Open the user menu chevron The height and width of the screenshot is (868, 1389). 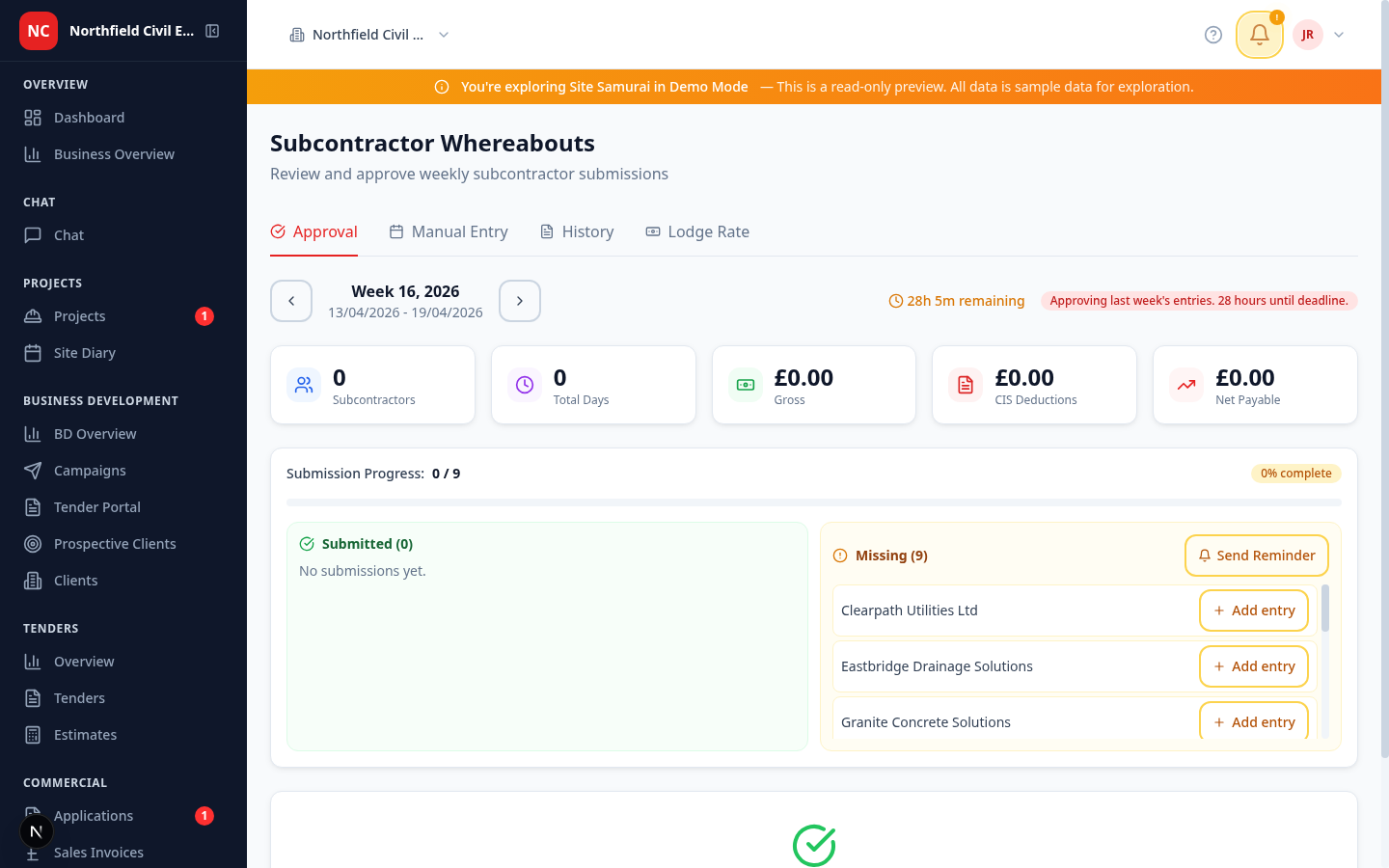pyautogui.click(x=1339, y=35)
